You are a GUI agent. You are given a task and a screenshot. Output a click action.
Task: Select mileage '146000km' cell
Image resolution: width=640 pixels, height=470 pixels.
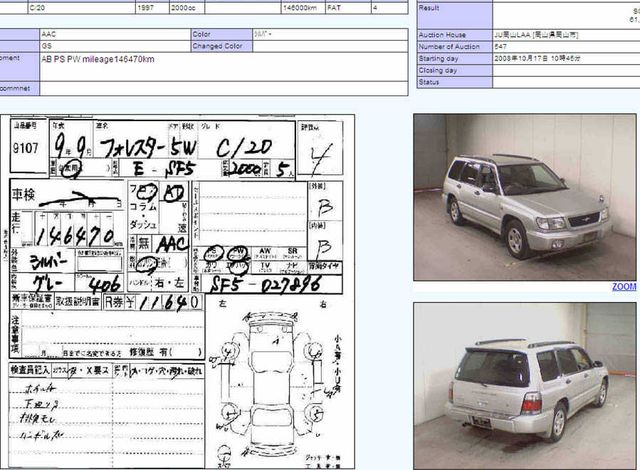(303, 8)
